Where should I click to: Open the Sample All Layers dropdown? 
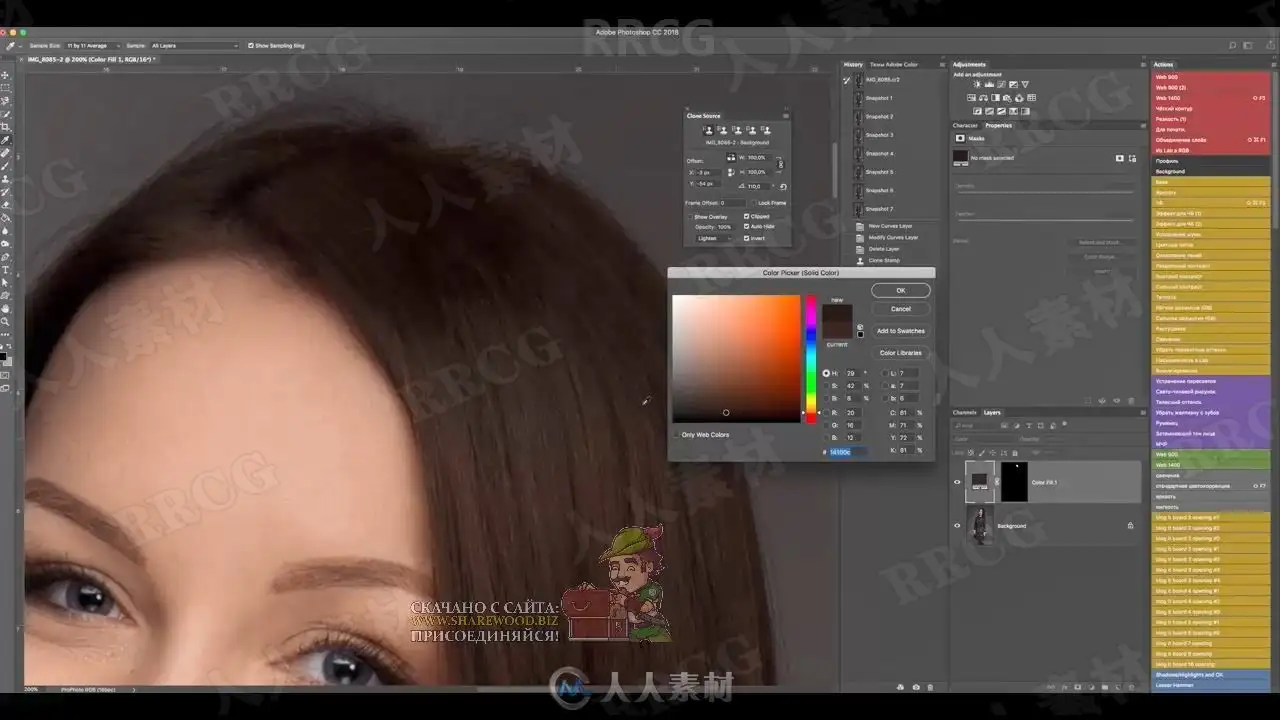coord(195,45)
